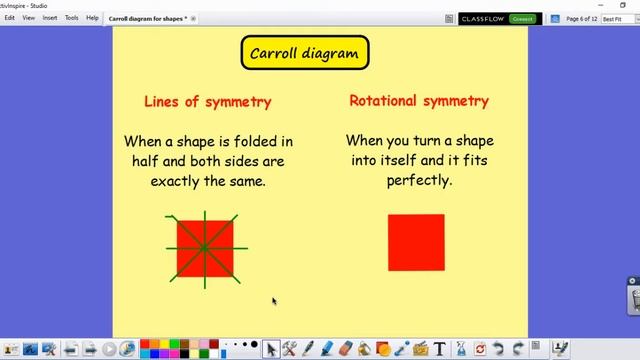Pick the orange color swatch
This screenshot has height=360, width=640.
point(154,344)
